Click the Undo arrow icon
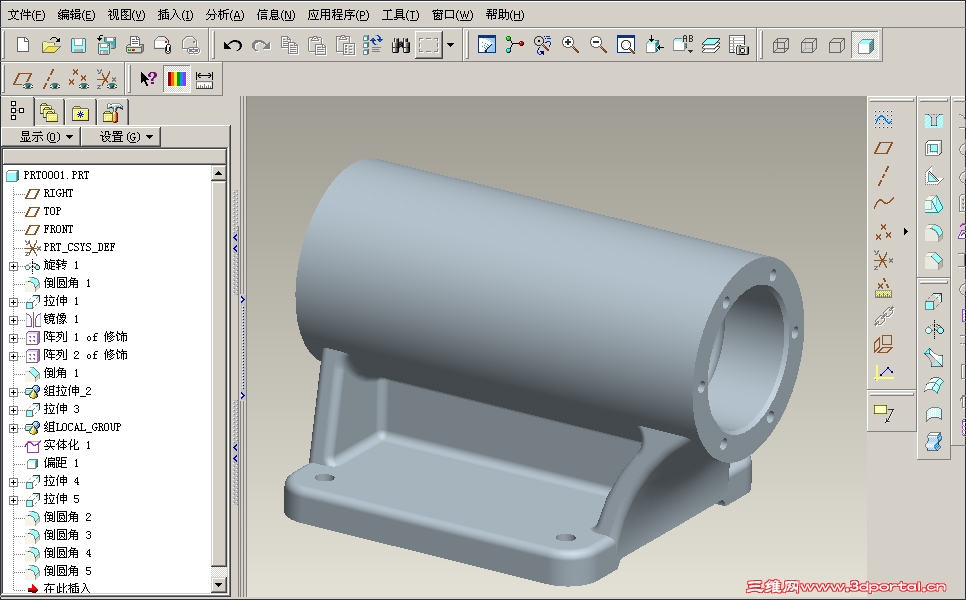This screenshot has width=966, height=600. (x=233, y=45)
